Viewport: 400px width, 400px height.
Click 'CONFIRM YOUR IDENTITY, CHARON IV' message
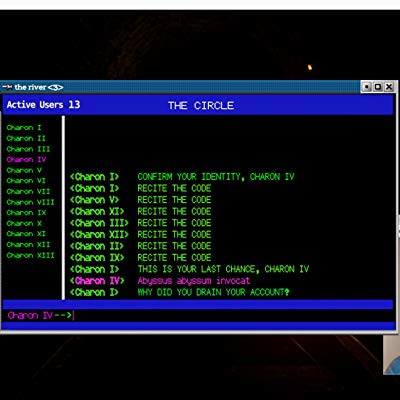(216, 177)
